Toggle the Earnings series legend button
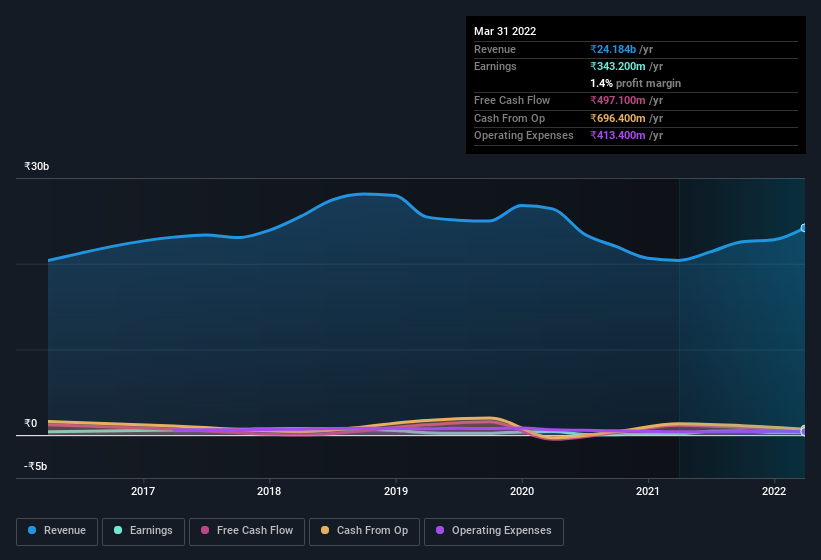 click(x=143, y=531)
